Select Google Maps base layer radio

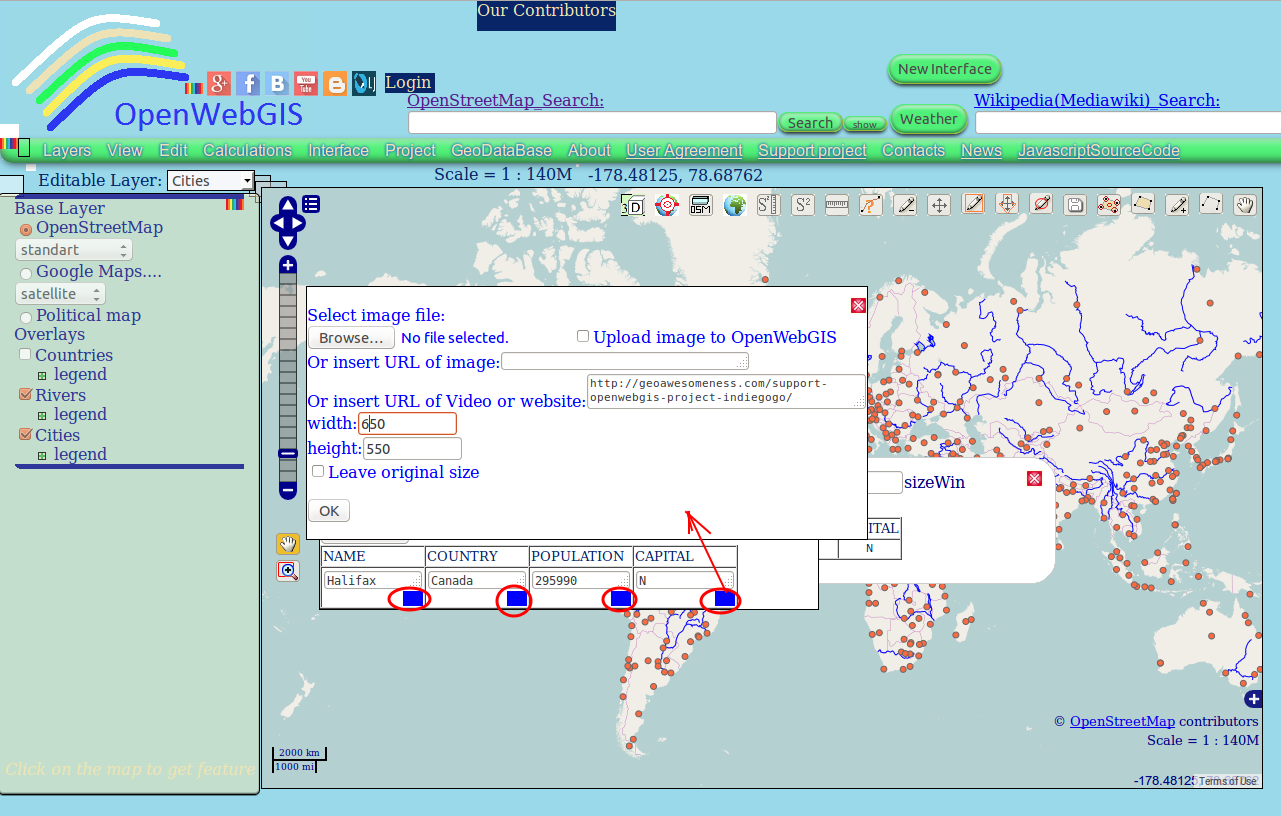[26, 273]
